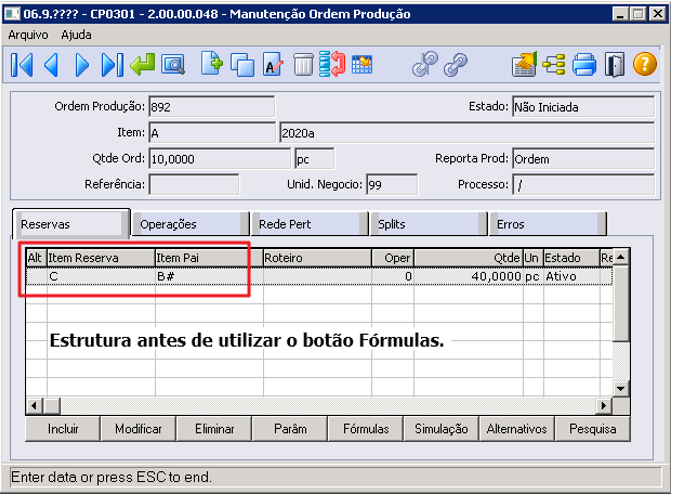Image resolution: width=674 pixels, height=495 pixels.
Task: Click the green go-to arrow icon
Action: (x=142, y=64)
